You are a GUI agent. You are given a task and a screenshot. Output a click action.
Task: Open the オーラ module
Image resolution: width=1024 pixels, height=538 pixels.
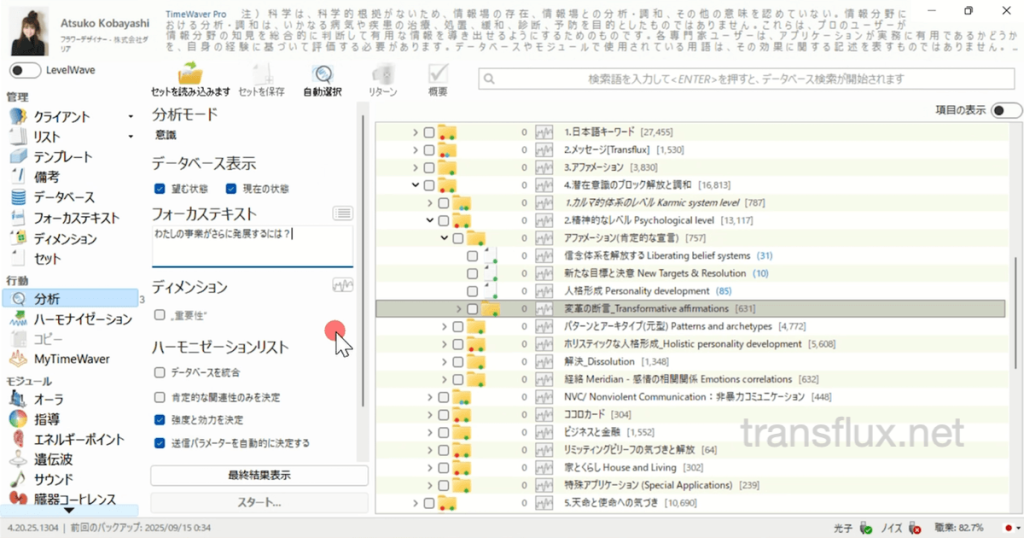(x=49, y=399)
